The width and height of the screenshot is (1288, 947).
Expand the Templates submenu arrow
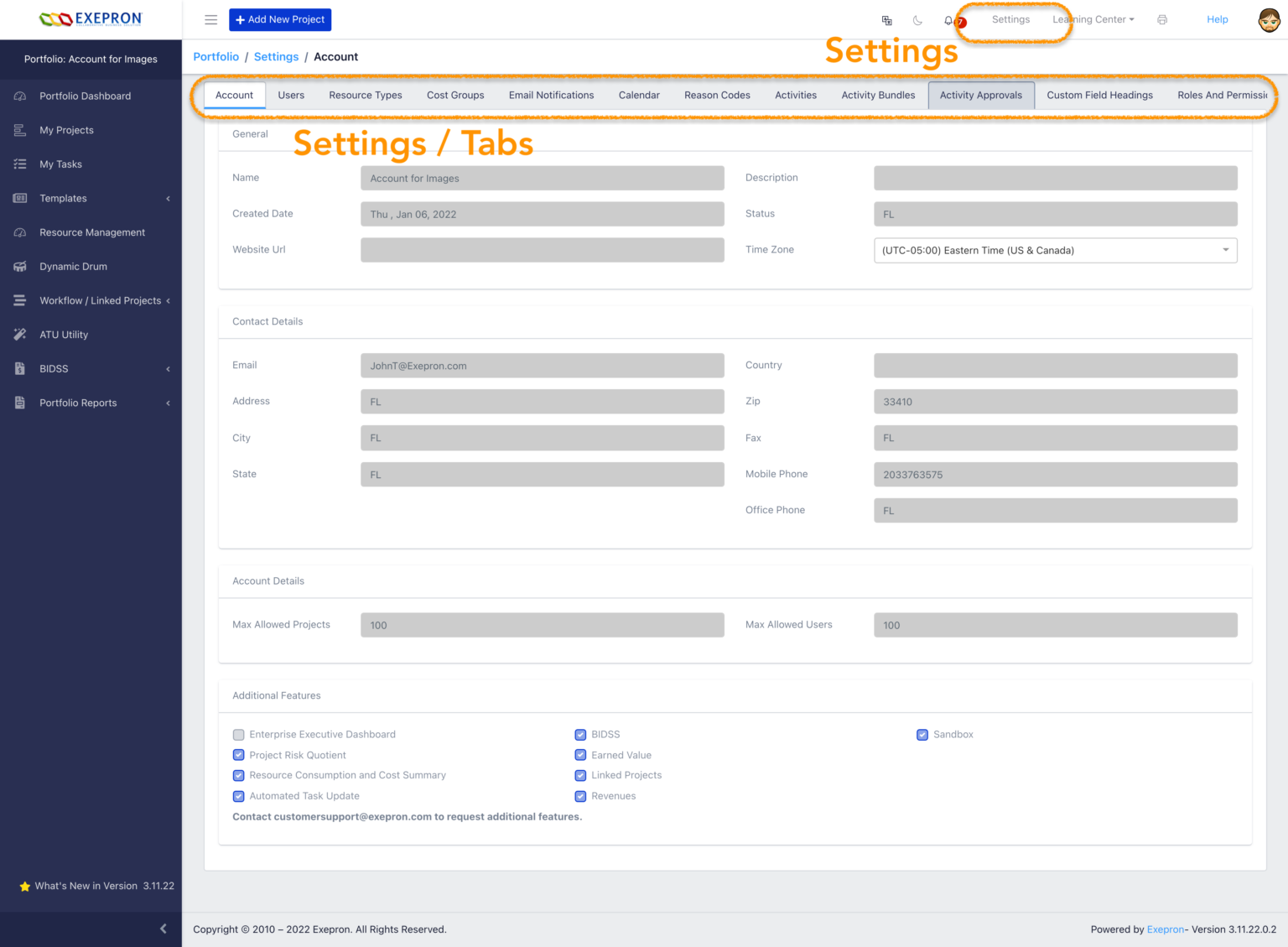(168, 199)
